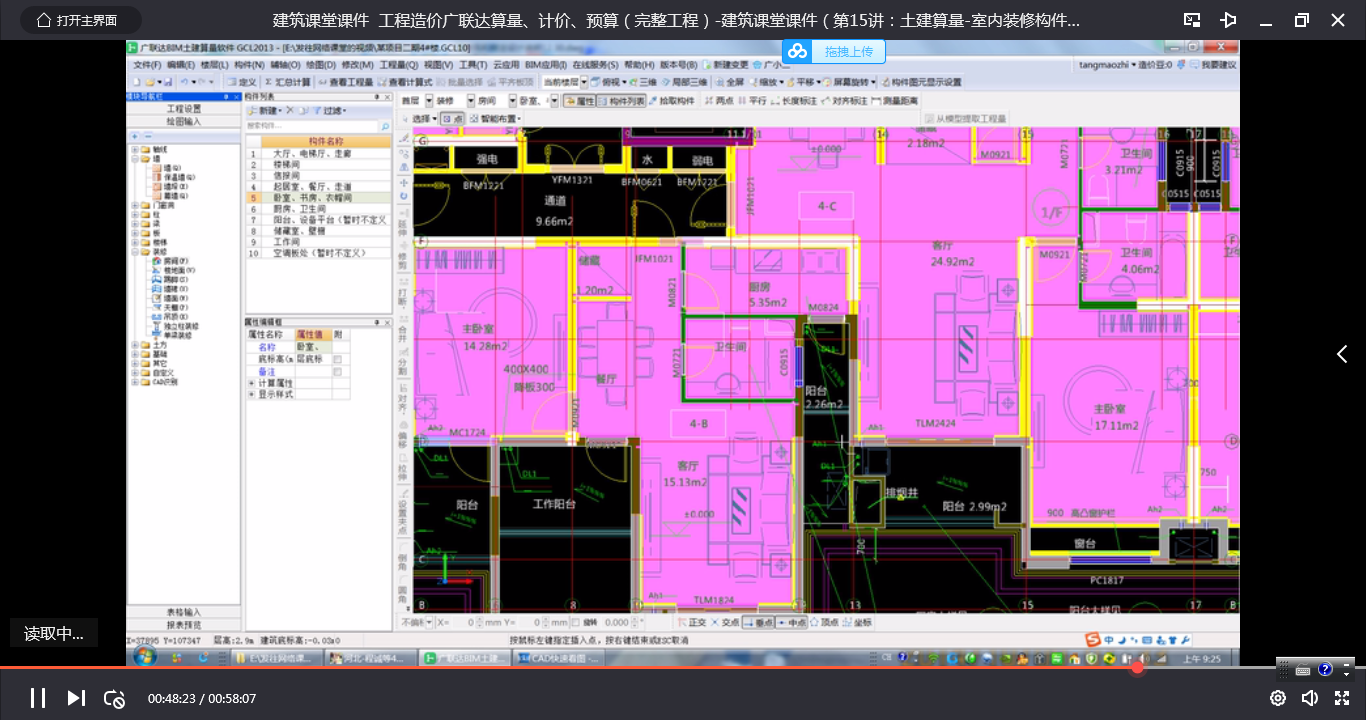Pause the video playback
Image resolution: width=1366 pixels, height=720 pixels.
click(x=37, y=698)
